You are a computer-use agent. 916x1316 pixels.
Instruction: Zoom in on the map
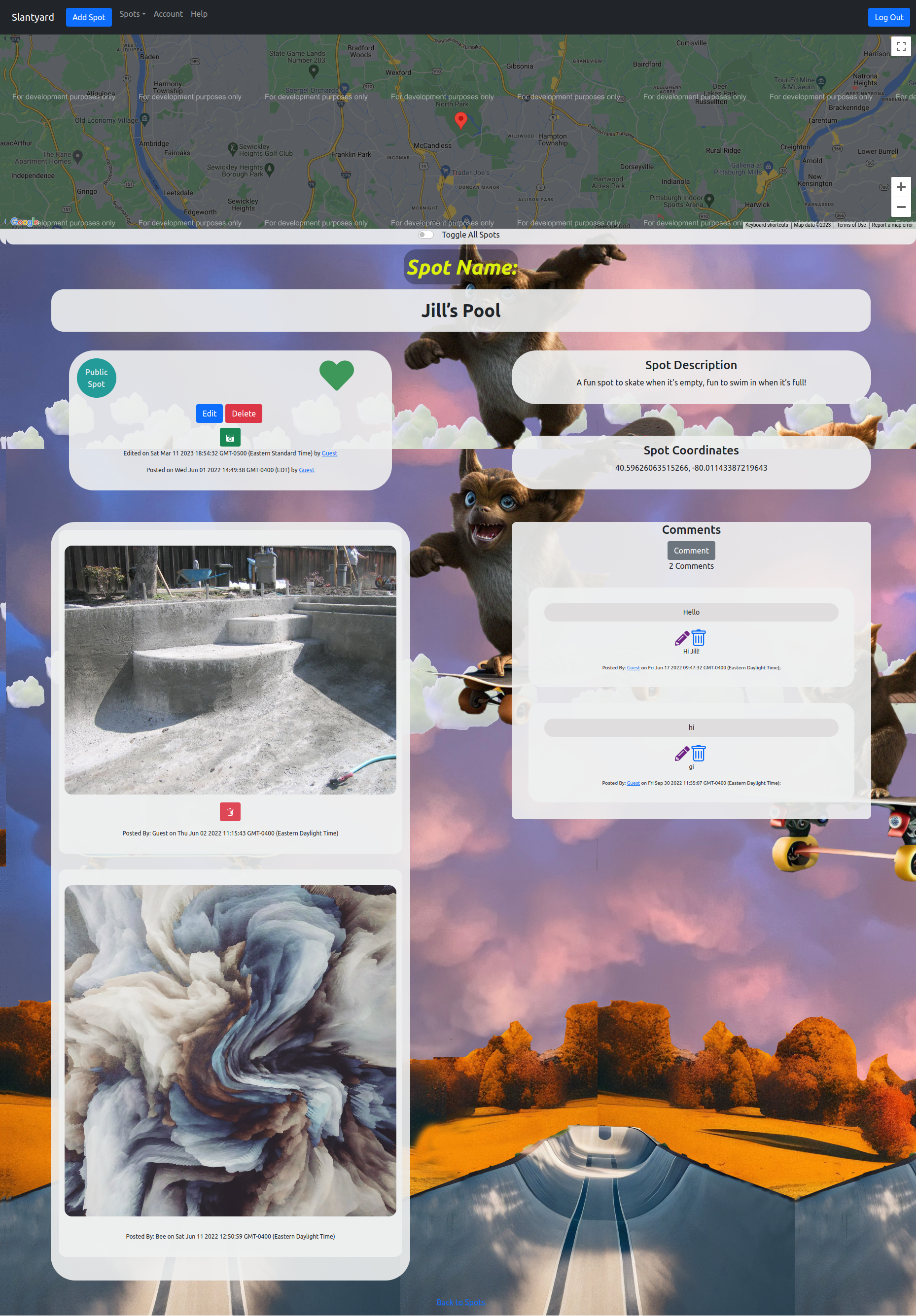click(x=901, y=187)
